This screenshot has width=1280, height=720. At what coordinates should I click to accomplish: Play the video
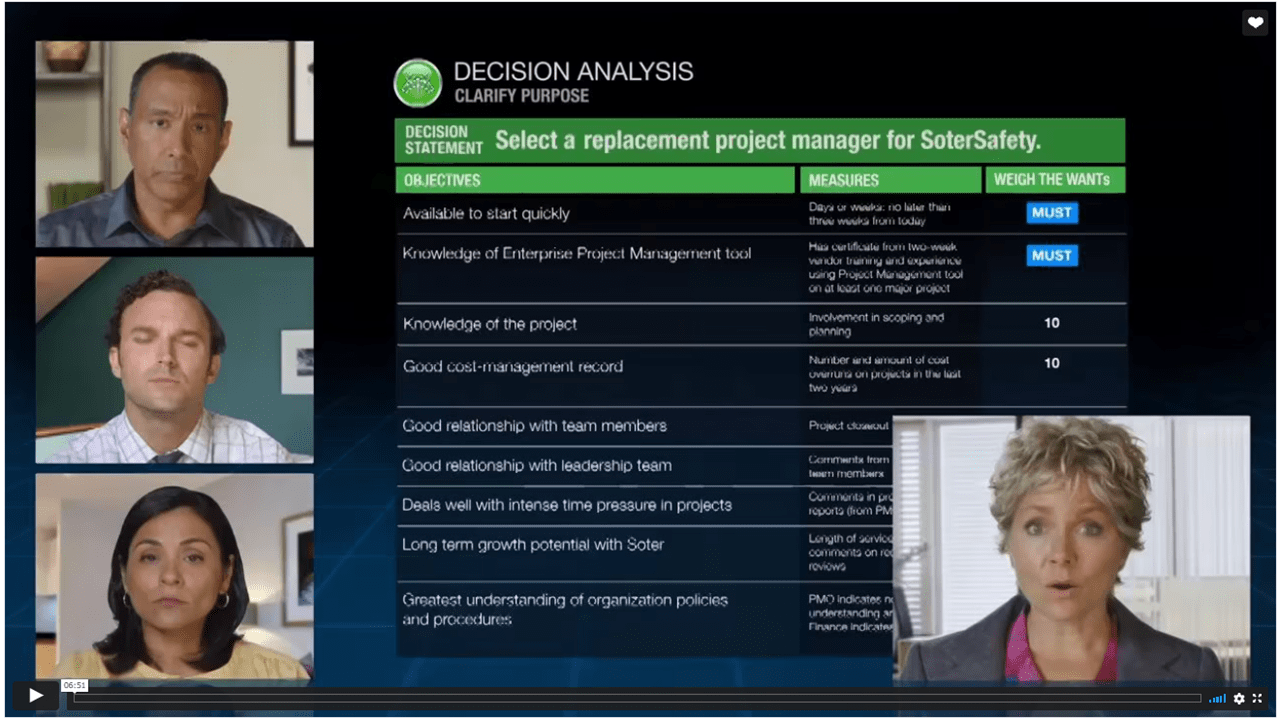pyautogui.click(x=36, y=695)
